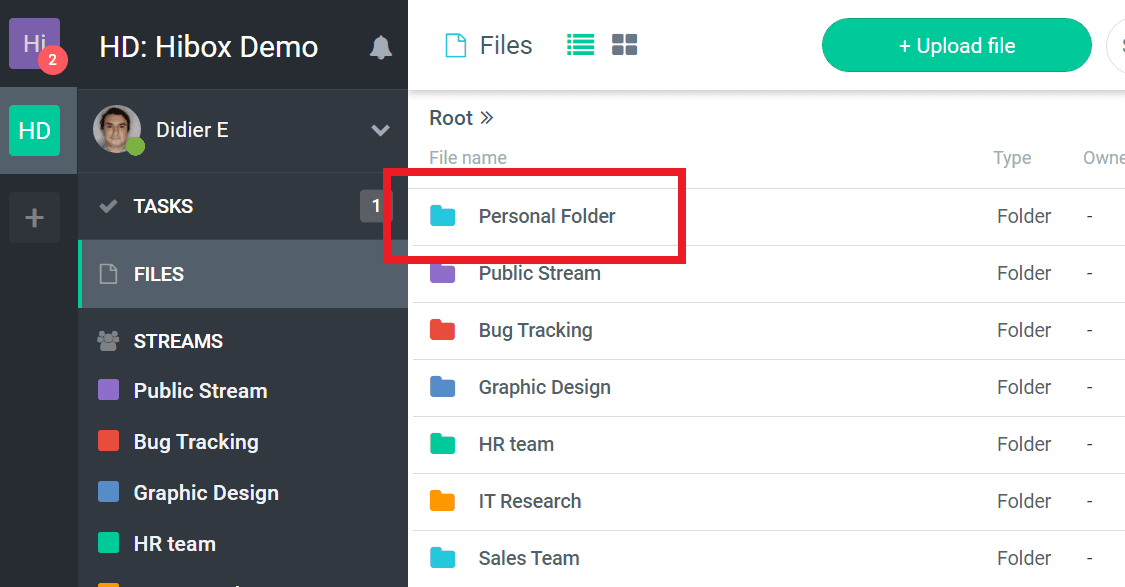The width and height of the screenshot is (1125, 587).
Task: Expand the Root breadcrumb chevrons
Action: coord(487,118)
